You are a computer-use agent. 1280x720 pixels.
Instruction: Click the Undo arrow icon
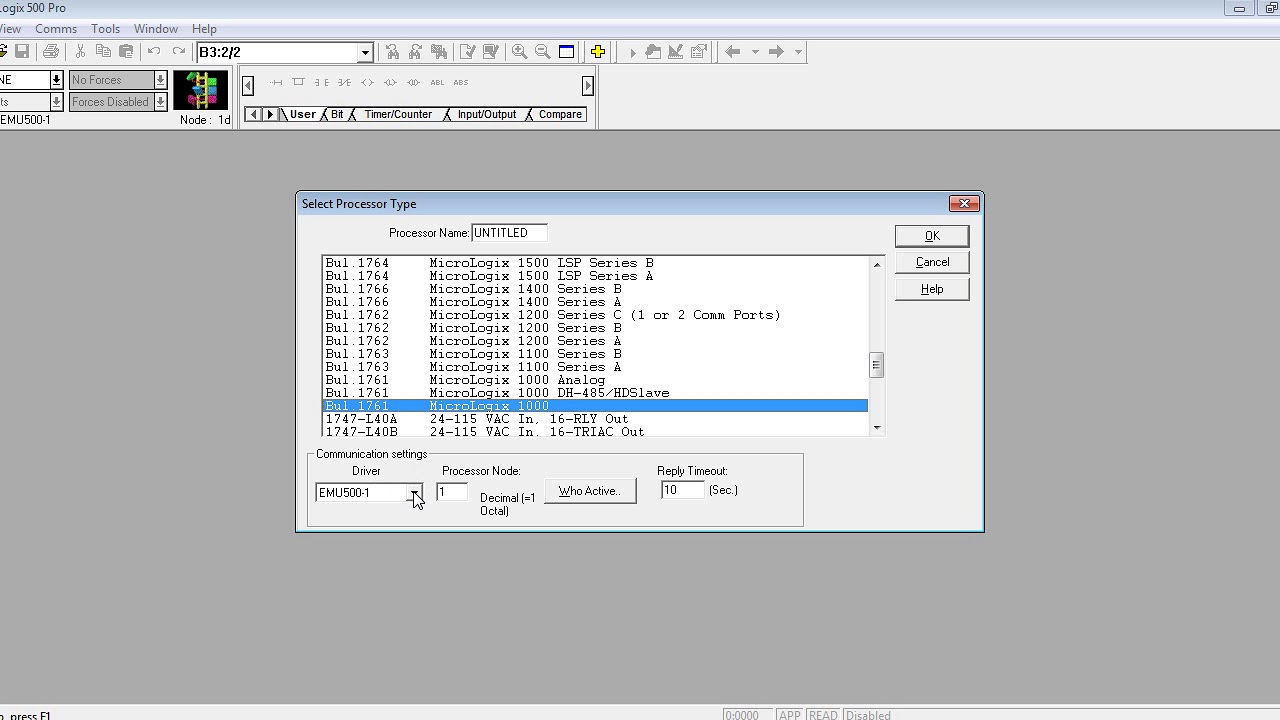(x=154, y=52)
